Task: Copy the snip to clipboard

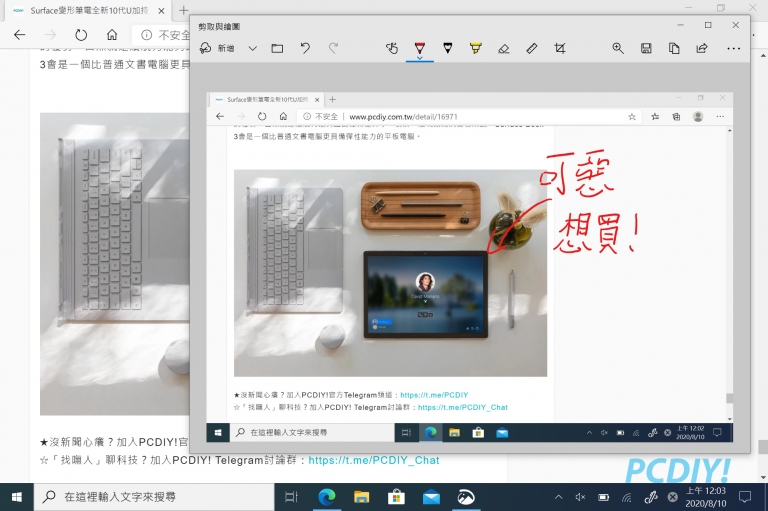Action: point(674,48)
